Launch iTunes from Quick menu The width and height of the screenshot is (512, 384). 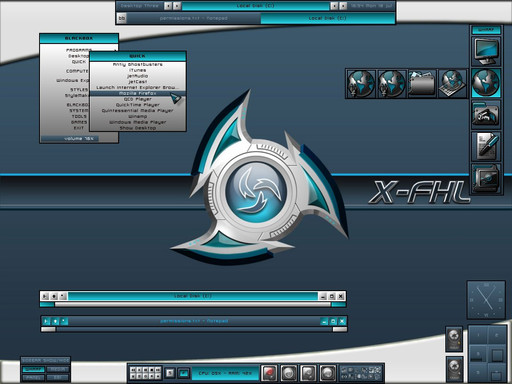coord(138,70)
